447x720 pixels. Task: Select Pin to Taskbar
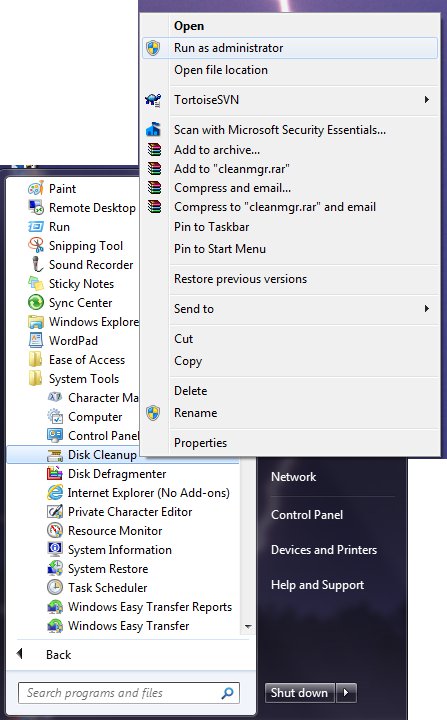tap(289, 227)
